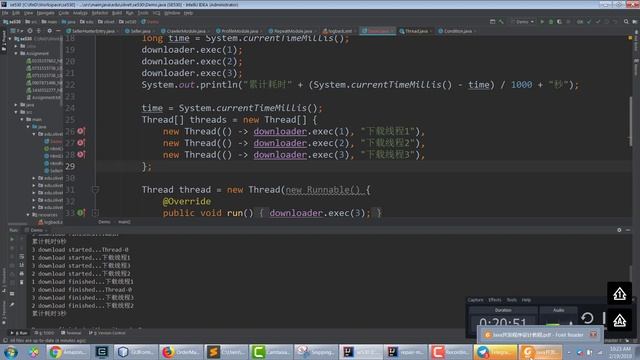Screen dimensions: 640x360
Task: Collapse the se530 root project node
Action: pyautogui.click(x=11, y=39)
